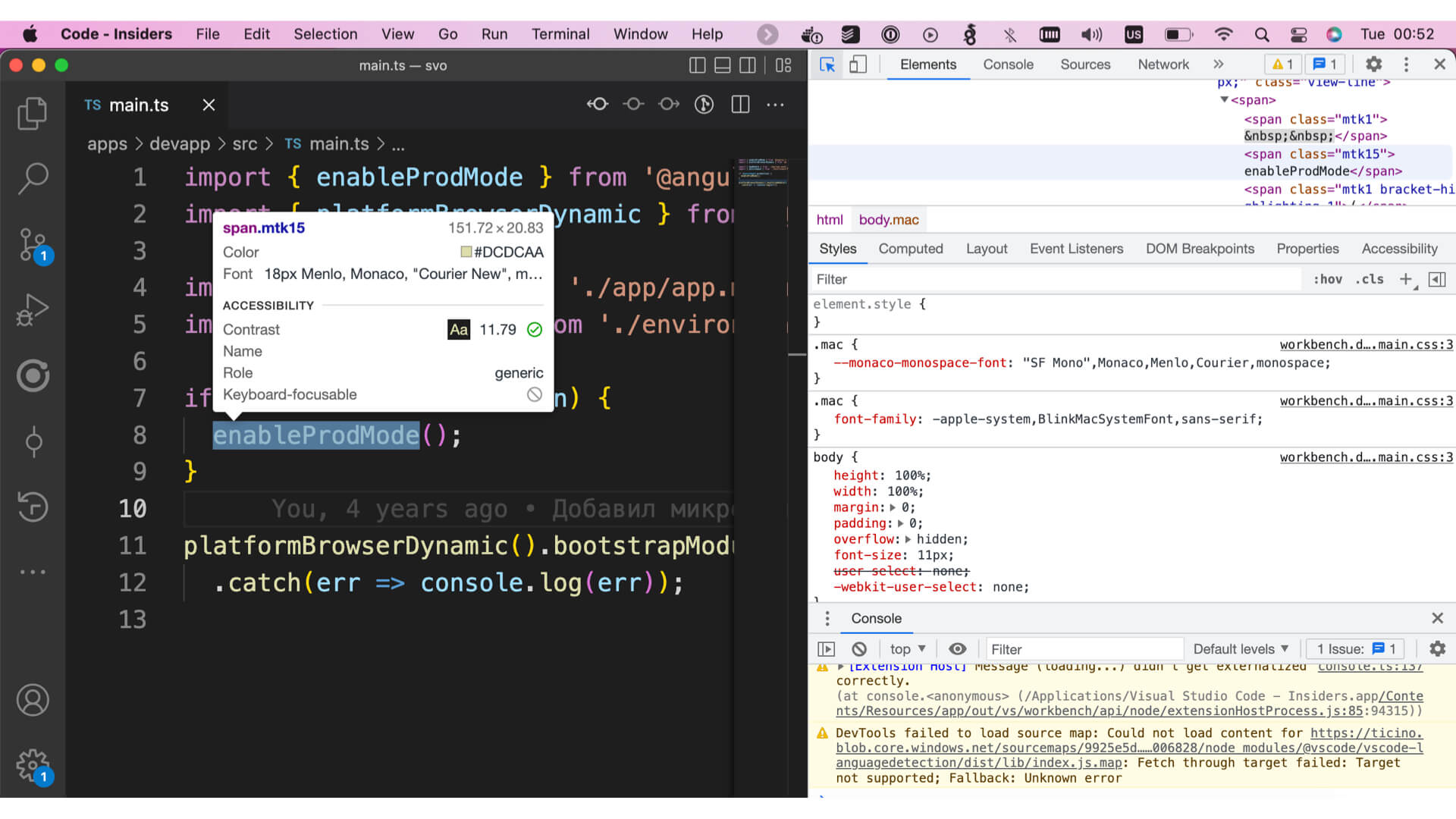Click the warnings count badge in DevTools
The height and width of the screenshot is (819, 1456).
click(x=1282, y=64)
